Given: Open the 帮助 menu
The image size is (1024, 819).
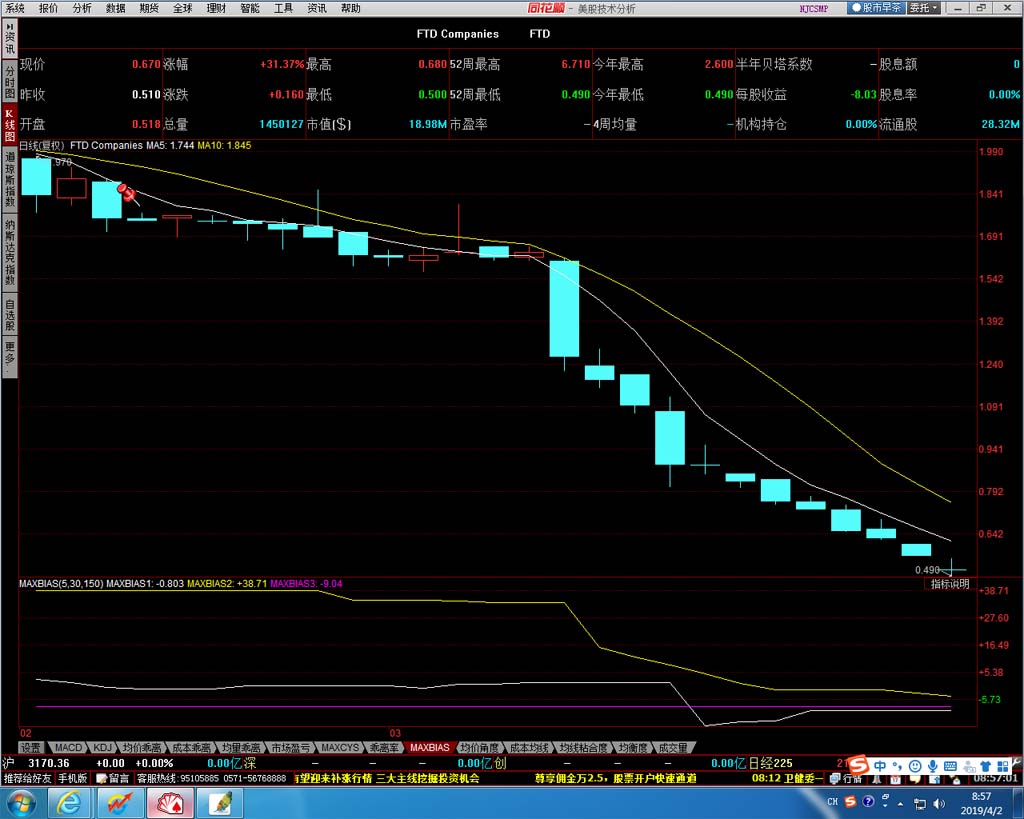Looking at the screenshot, I should pyautogui.click(x=351, y=8).
